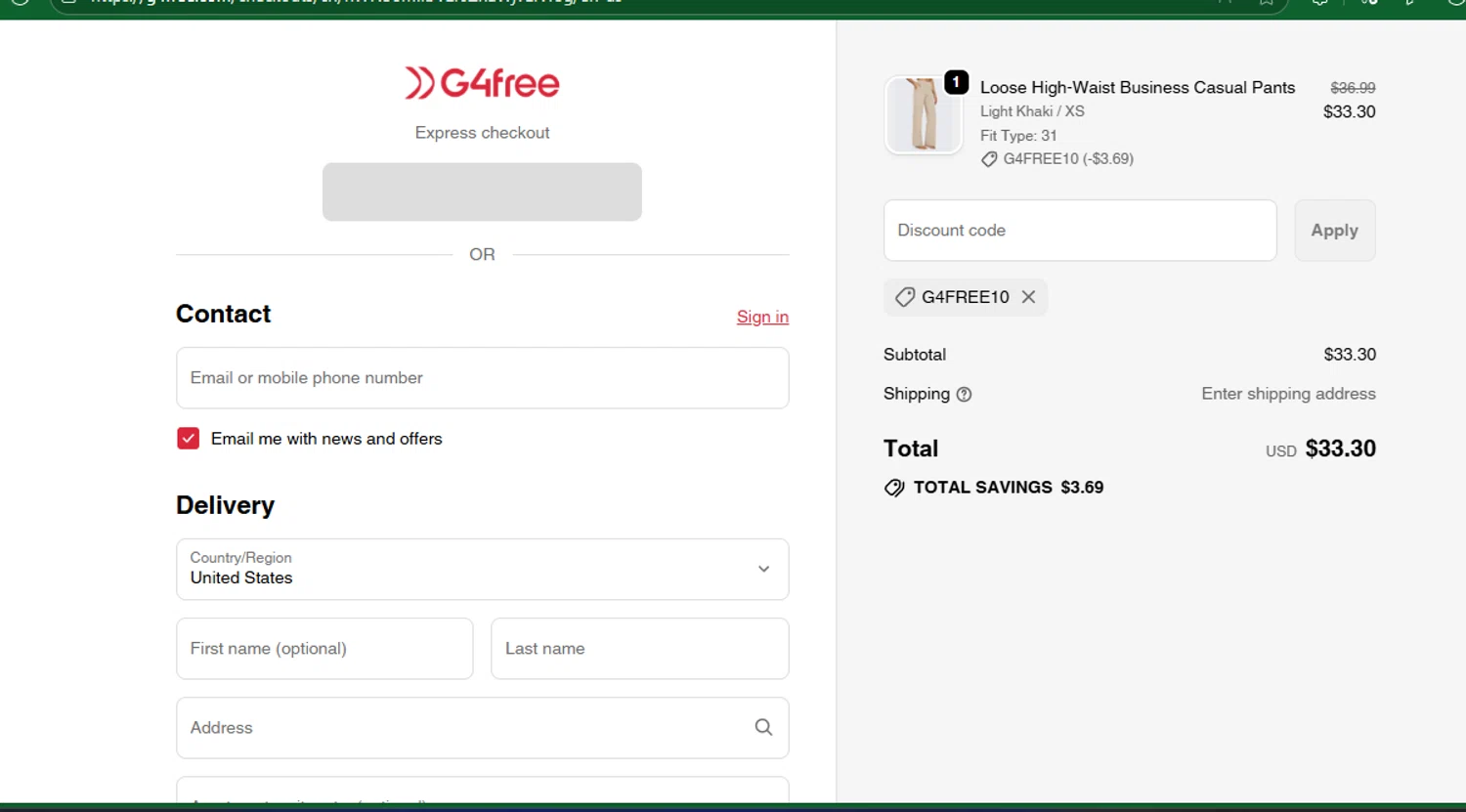
Task: Click the USD $33.30 total amount
Action: pos(1320,449)
